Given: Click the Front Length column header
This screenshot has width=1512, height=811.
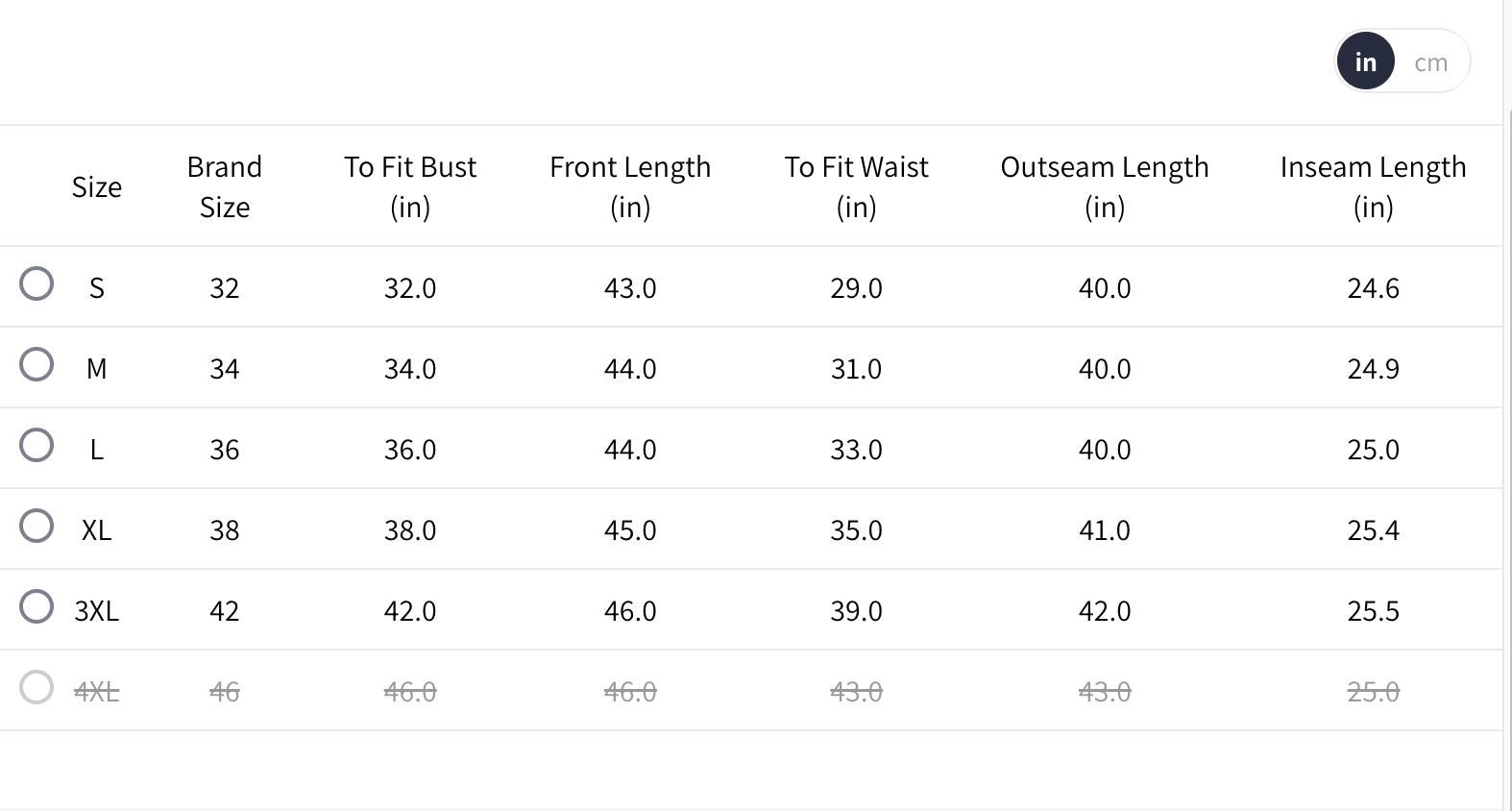Looking at the screenshot, I should [x=630, y=187].
